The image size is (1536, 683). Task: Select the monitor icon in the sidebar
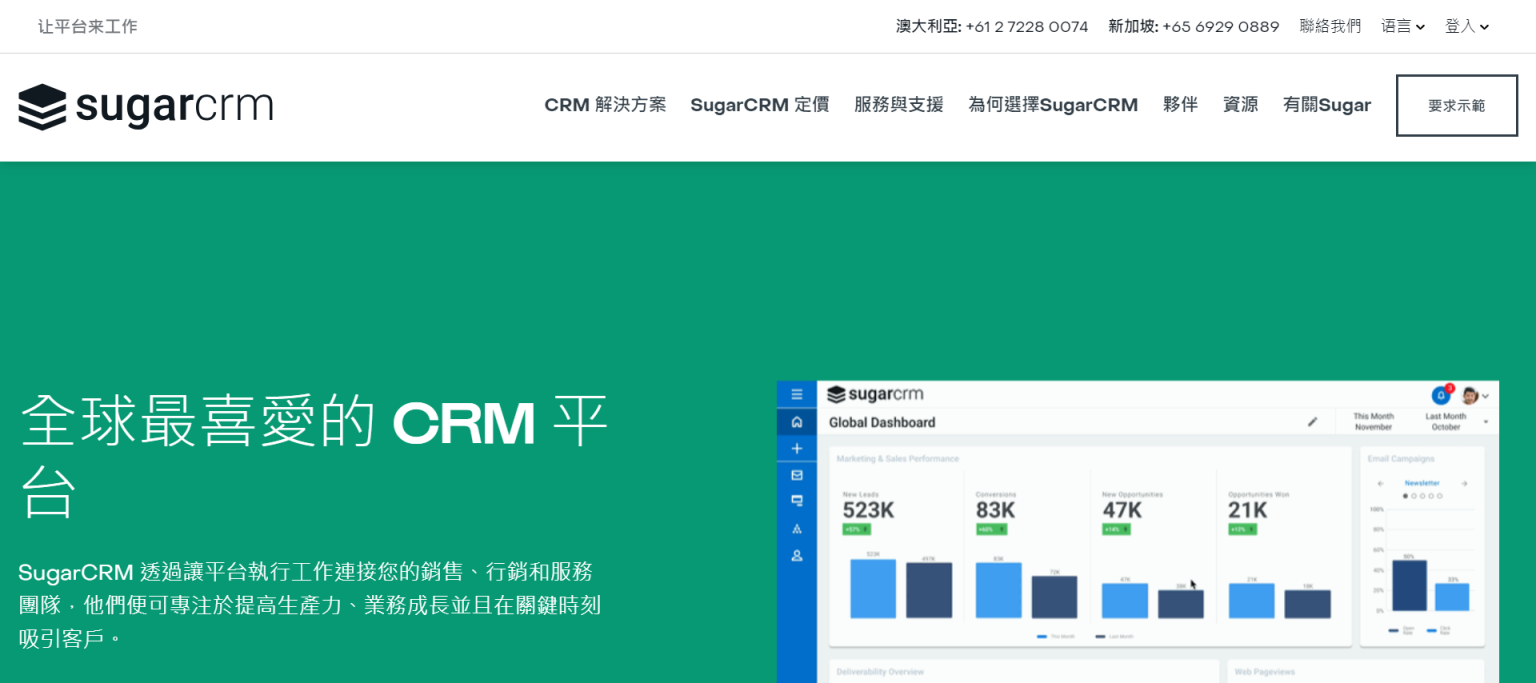pos(797,501)
